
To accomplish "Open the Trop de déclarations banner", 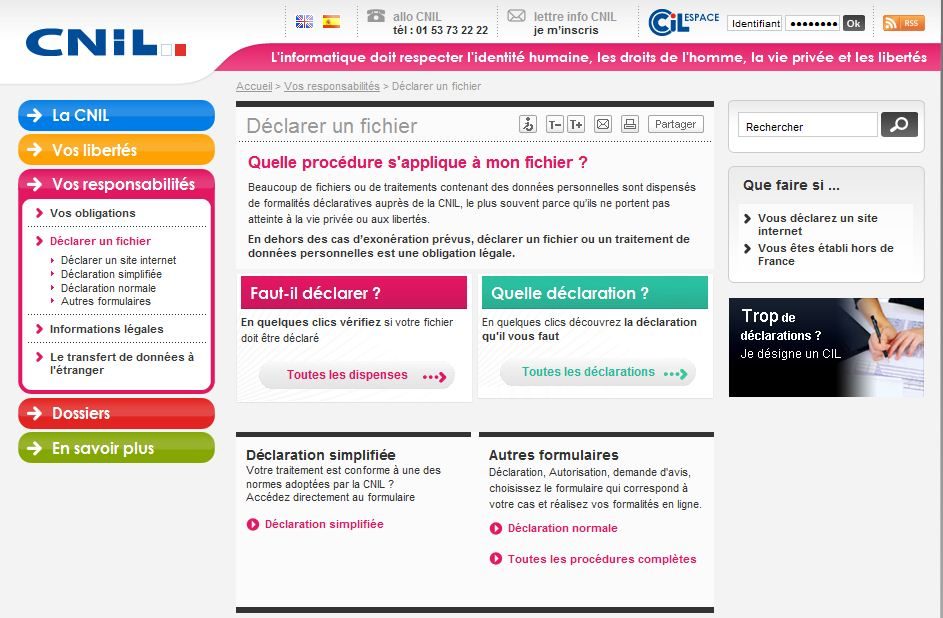I will tap(825, 347).
